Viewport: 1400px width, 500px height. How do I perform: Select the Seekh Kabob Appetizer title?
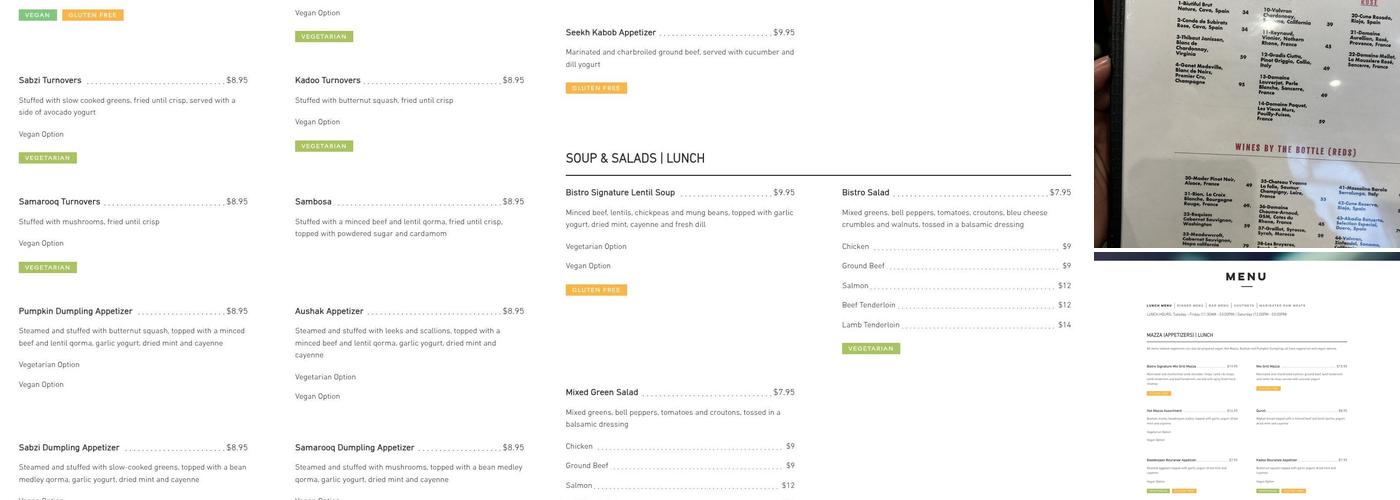(611, 33)
